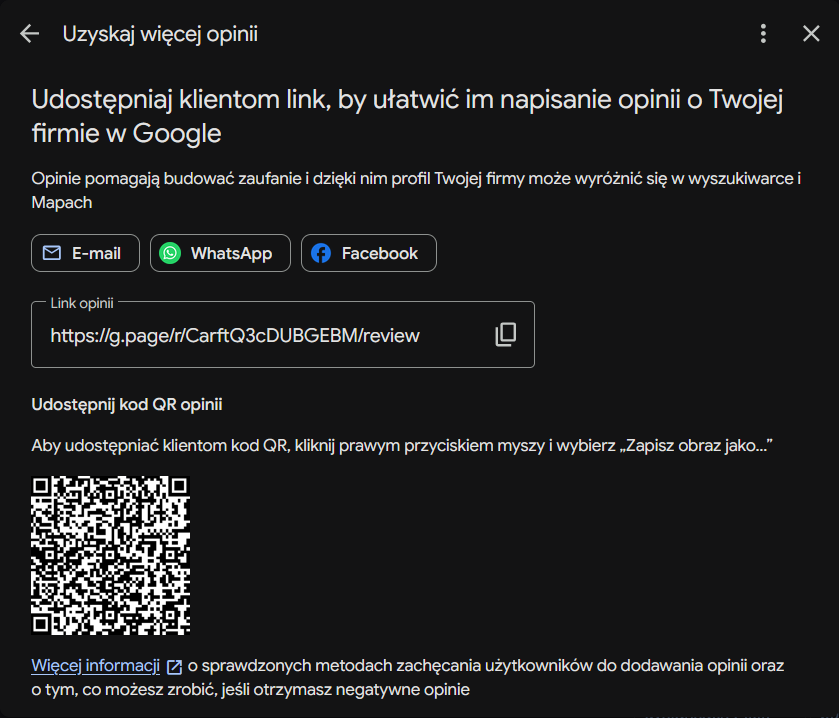
Task: Close the Uzyskaj więcej opinii dialog
Action: (x=811, y=34)
